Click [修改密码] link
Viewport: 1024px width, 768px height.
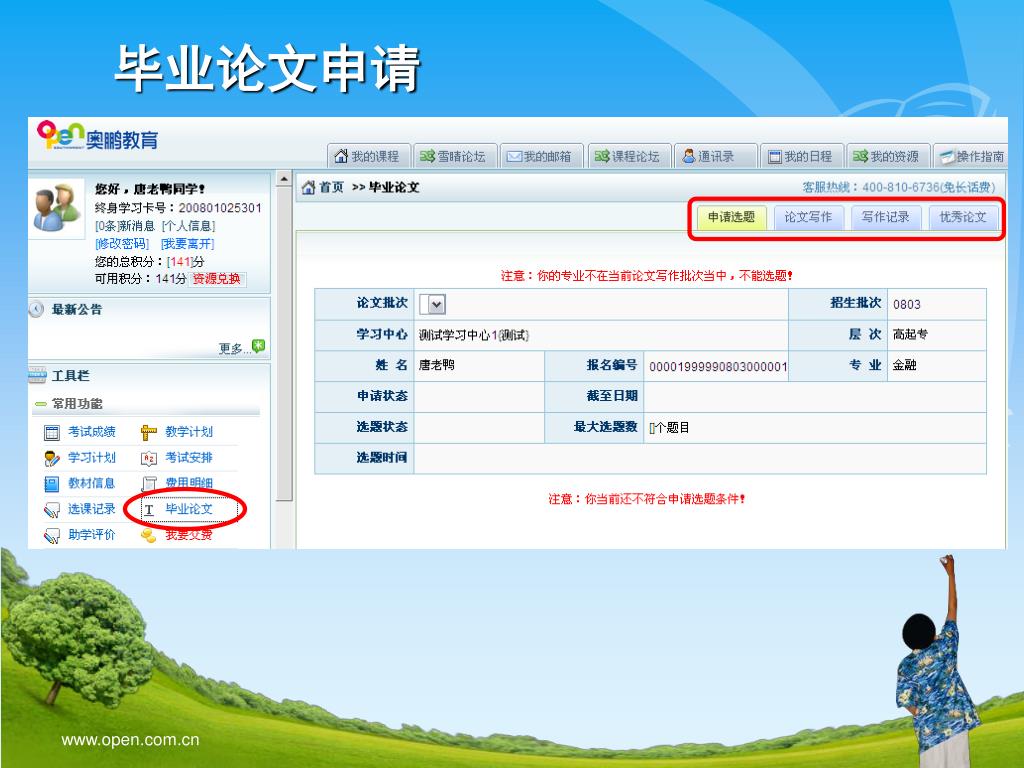coord(122,244)
